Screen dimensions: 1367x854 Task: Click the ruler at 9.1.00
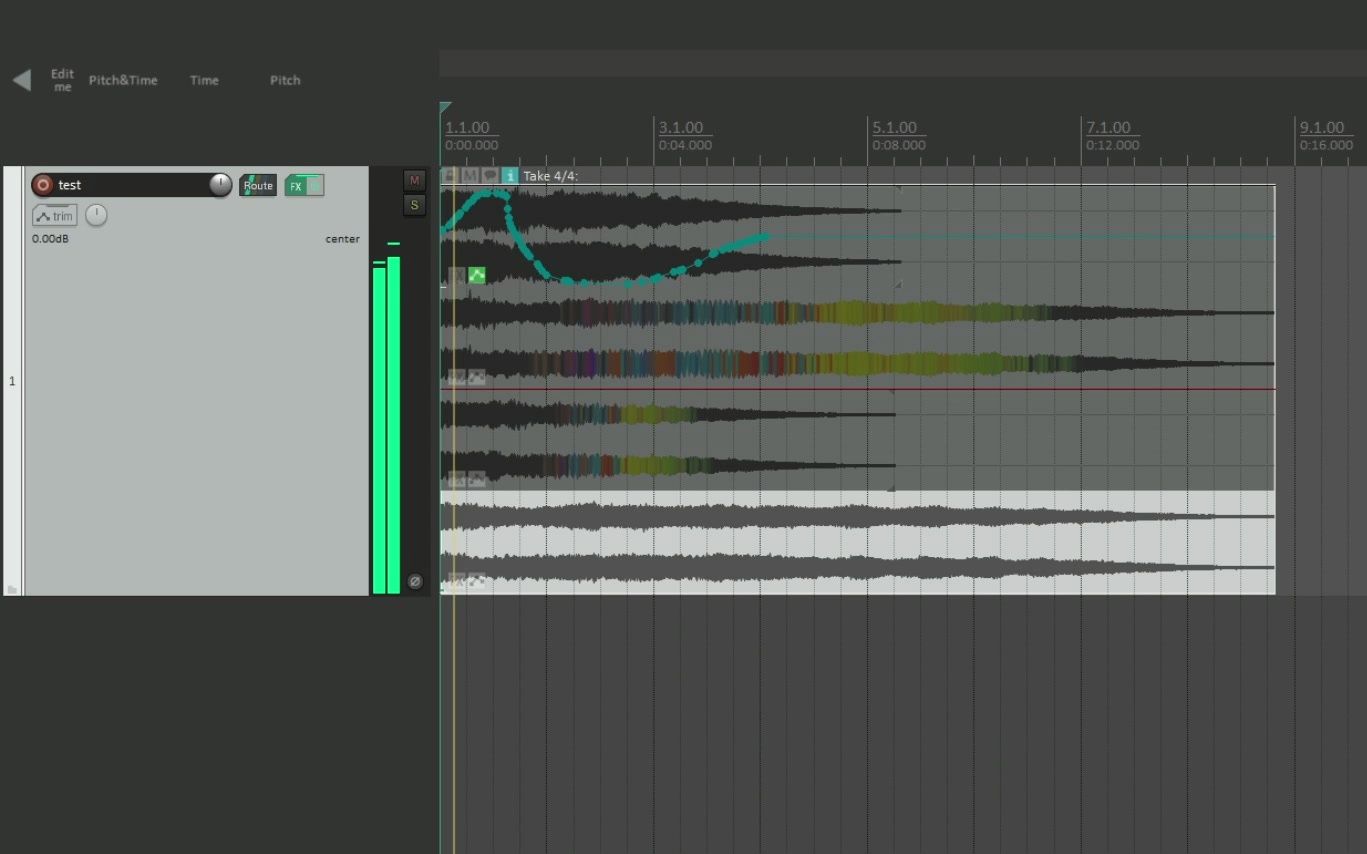point(1322,128)
